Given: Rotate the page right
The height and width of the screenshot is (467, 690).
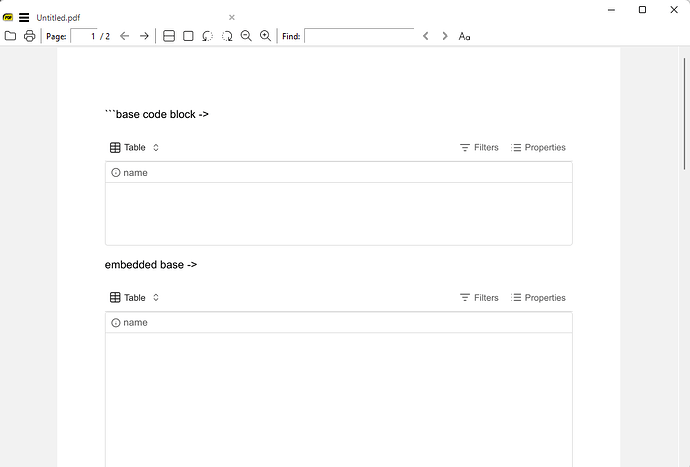Looking at the screenshot, I should [x=227, y=36].
